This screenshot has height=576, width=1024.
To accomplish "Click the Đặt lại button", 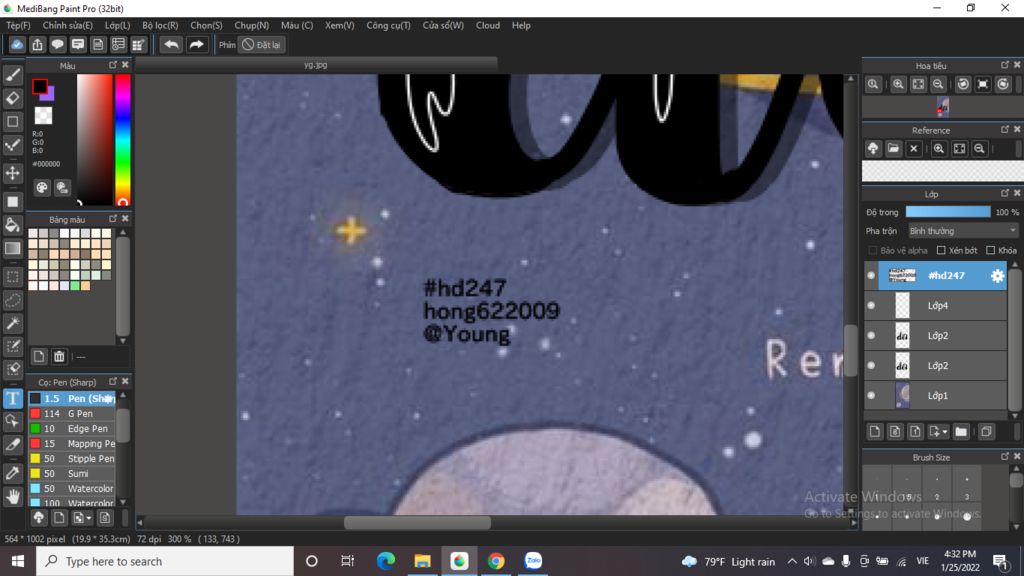I will 261,45.
